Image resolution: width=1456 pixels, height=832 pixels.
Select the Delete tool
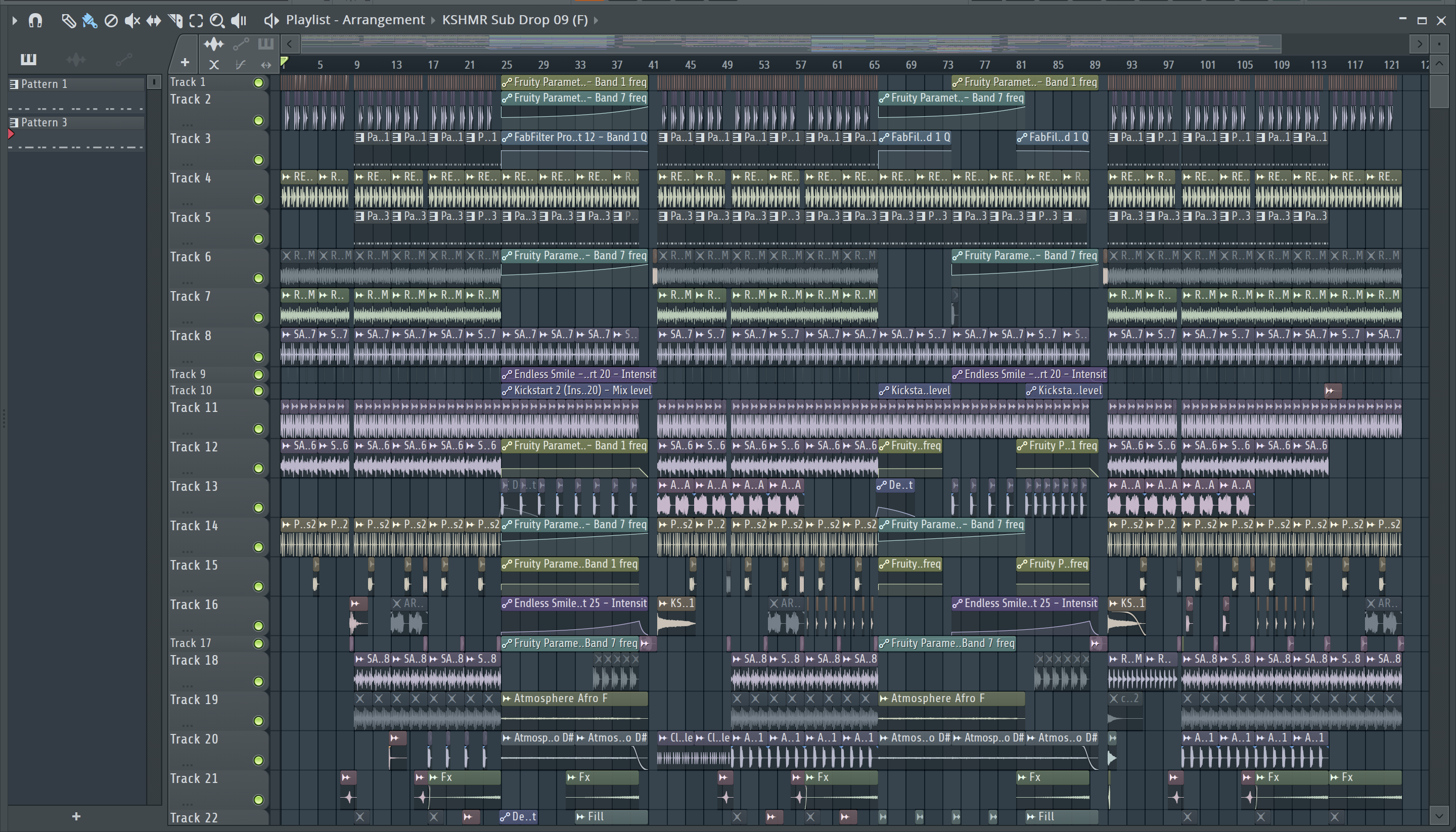111,21
